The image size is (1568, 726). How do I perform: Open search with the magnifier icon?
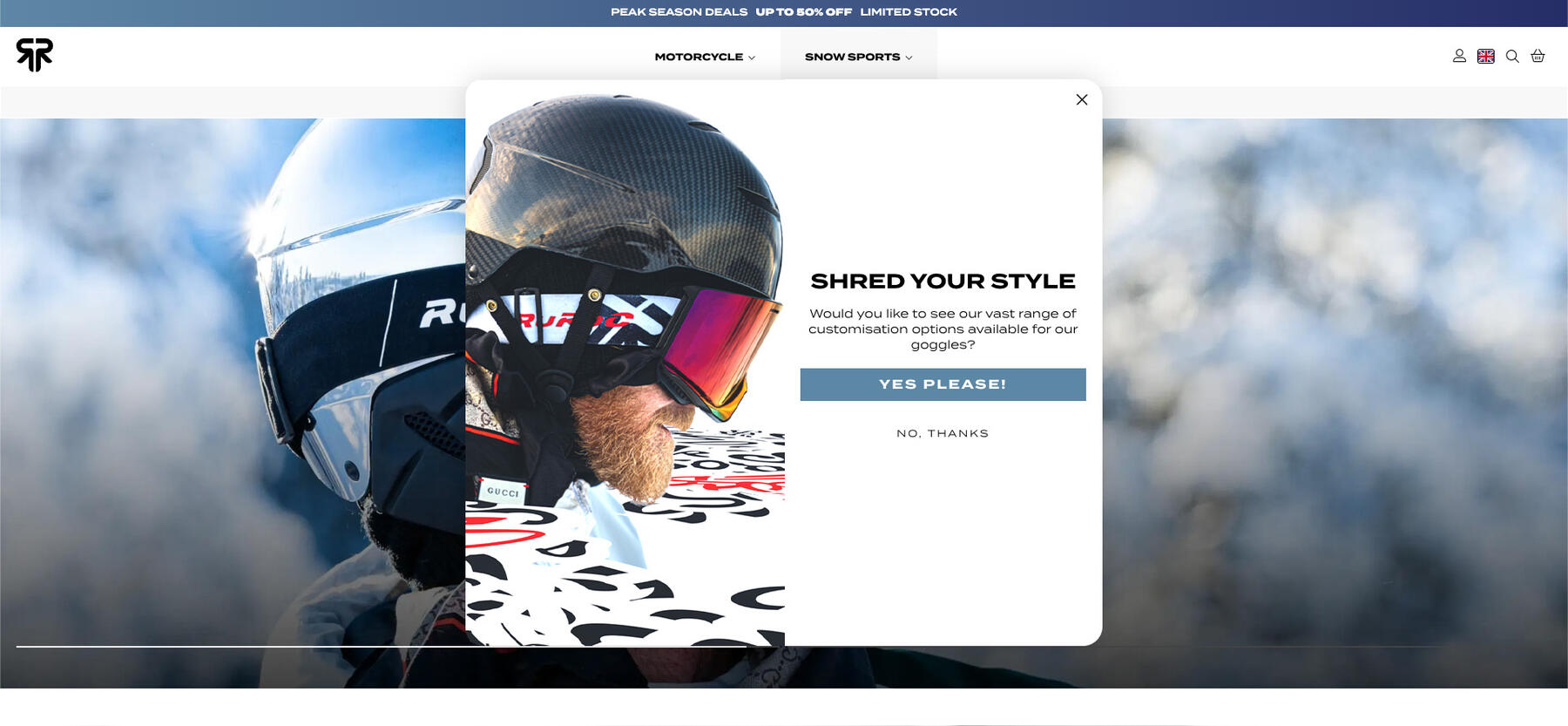[1512, 56]
